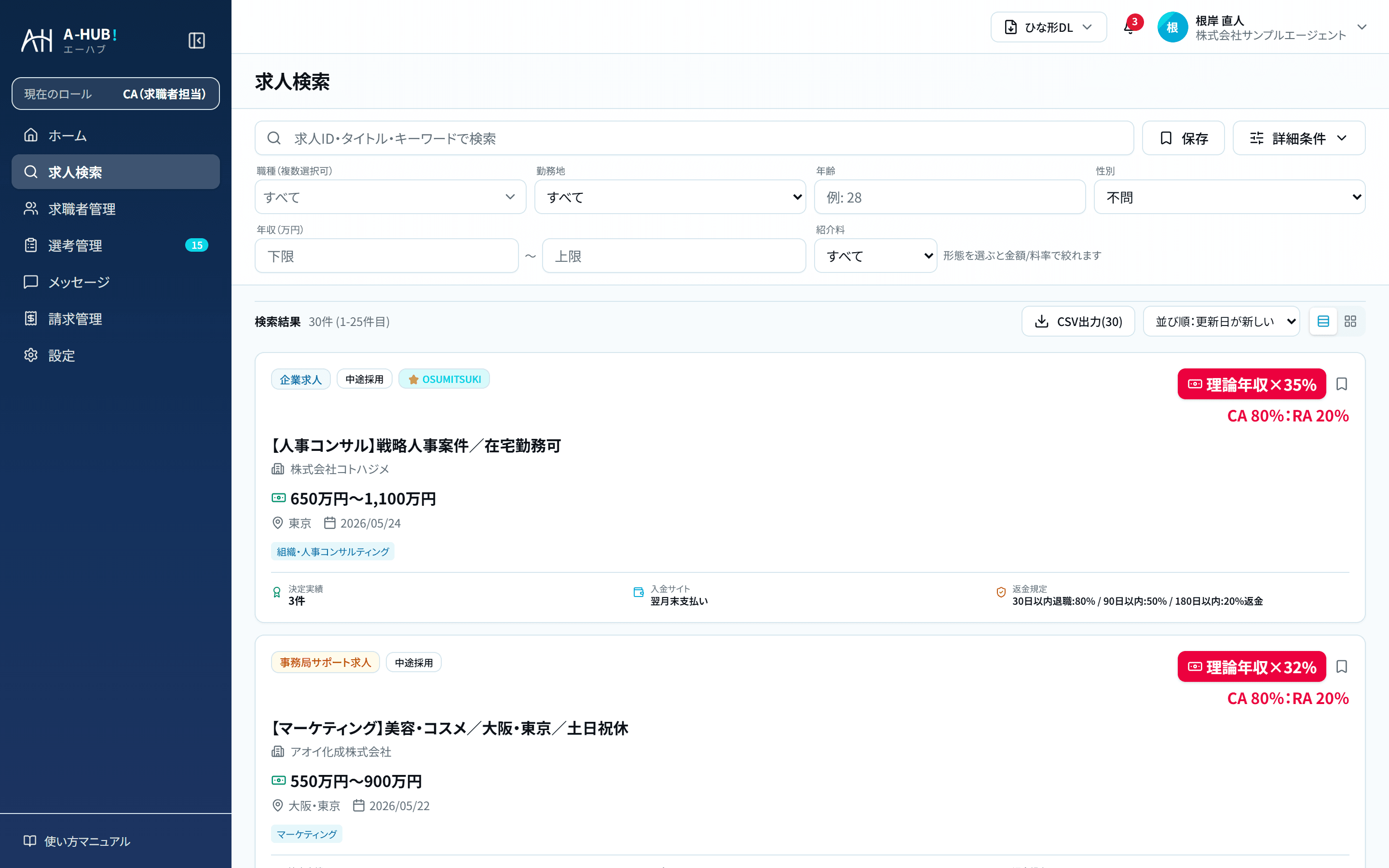Click the 現在のロール CA selector
Viewport: 1389px width, 868px height.
(x=115, y=94)
